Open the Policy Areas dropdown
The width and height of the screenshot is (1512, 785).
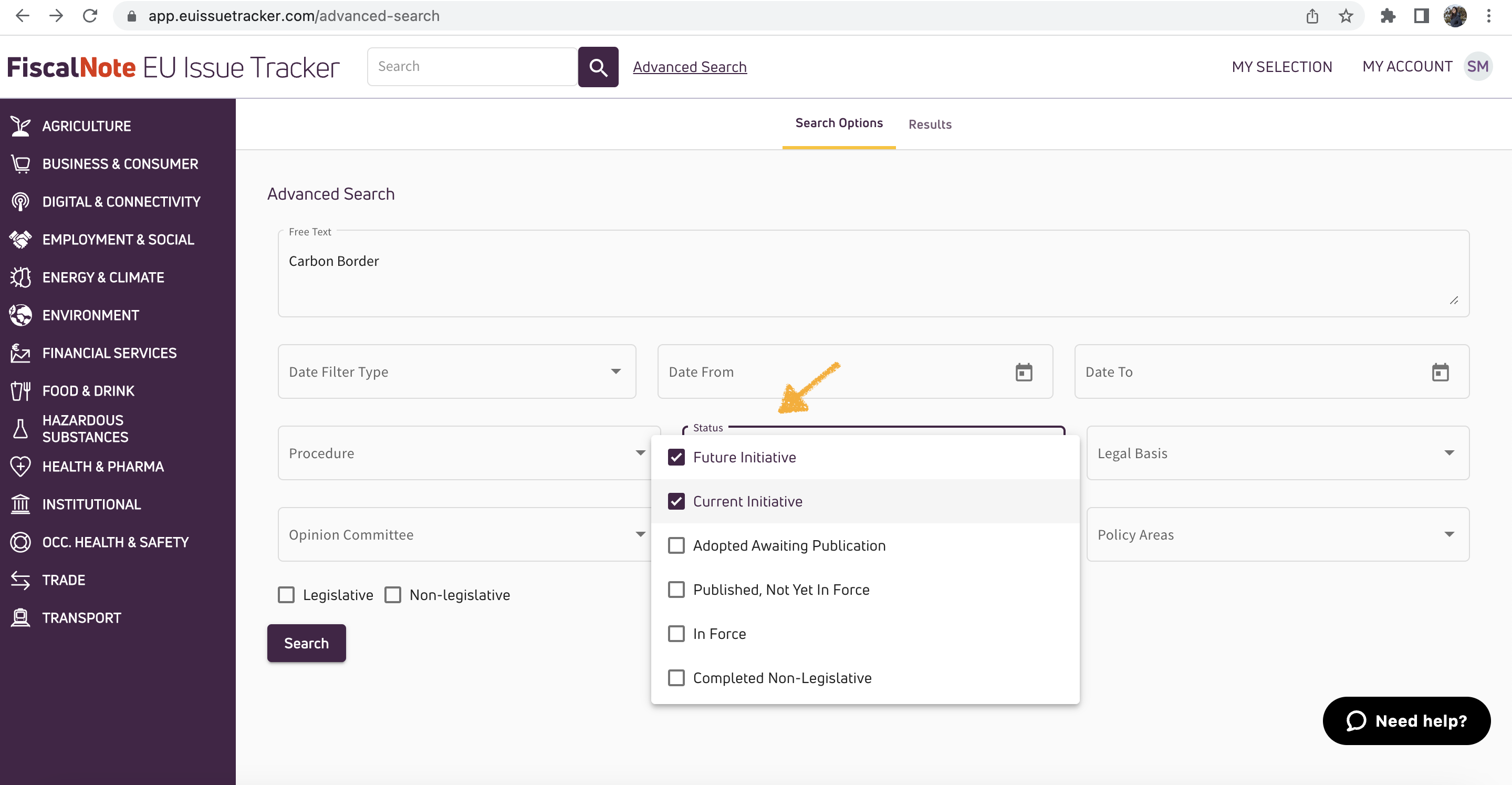click(x=1278, y=534)
